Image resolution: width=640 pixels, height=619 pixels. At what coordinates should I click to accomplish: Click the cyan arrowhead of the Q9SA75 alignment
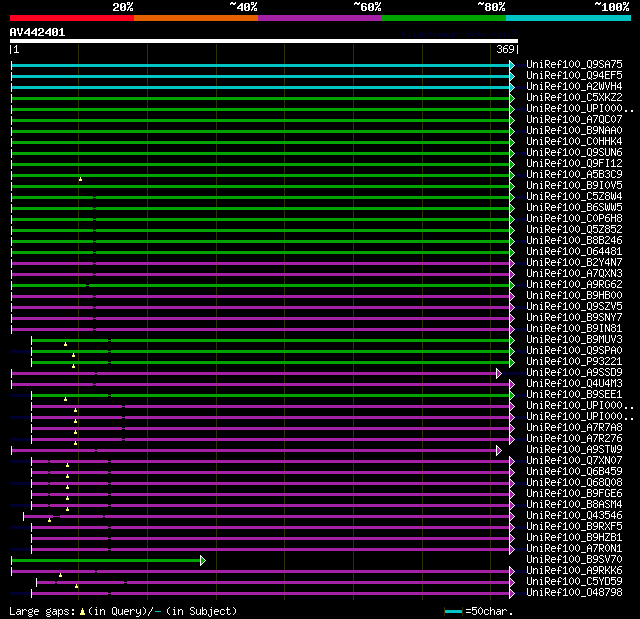pyautogui.click(x=512, y=65)
